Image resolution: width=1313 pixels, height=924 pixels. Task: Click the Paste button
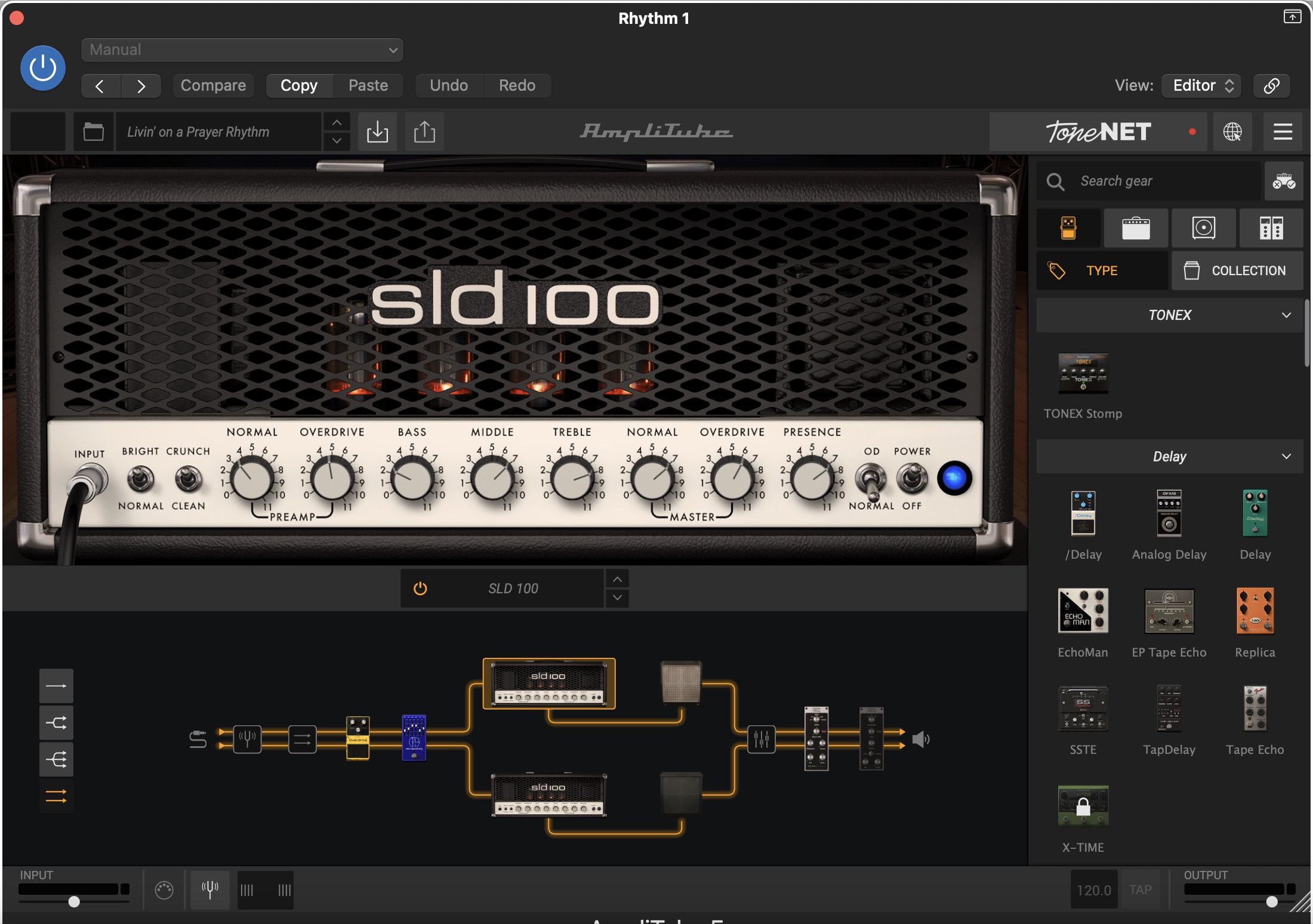tap(368, 86)
